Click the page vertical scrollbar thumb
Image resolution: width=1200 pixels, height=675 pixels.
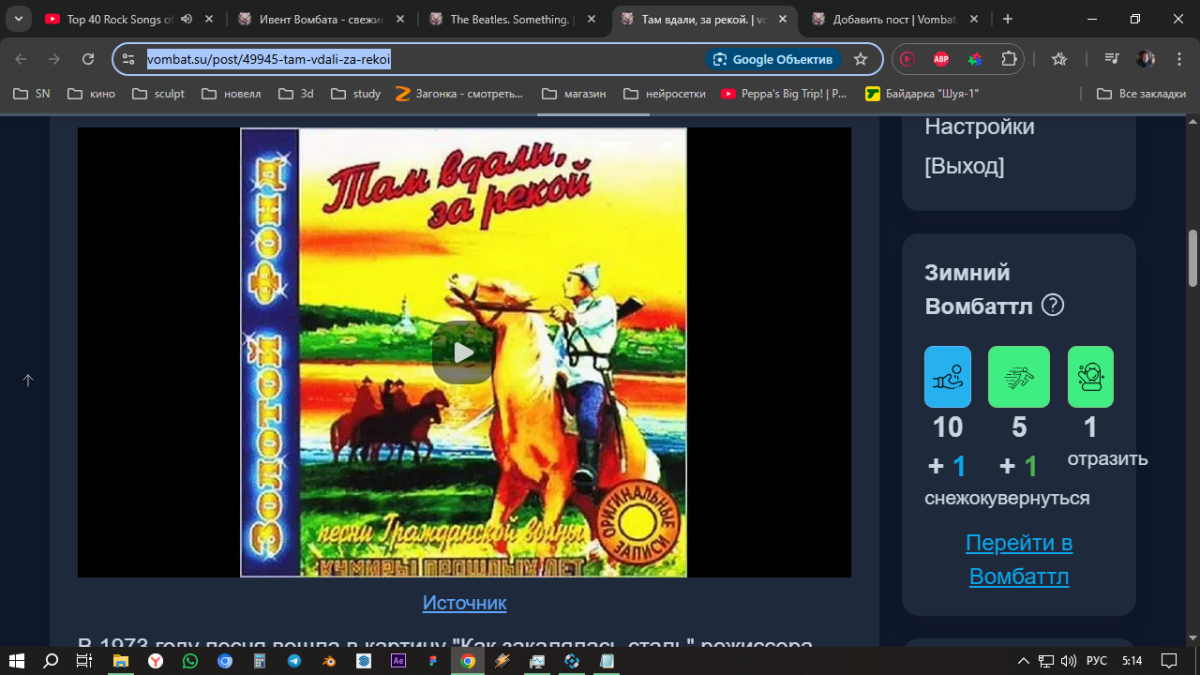pyautogui.click(x=1192, y=258)
